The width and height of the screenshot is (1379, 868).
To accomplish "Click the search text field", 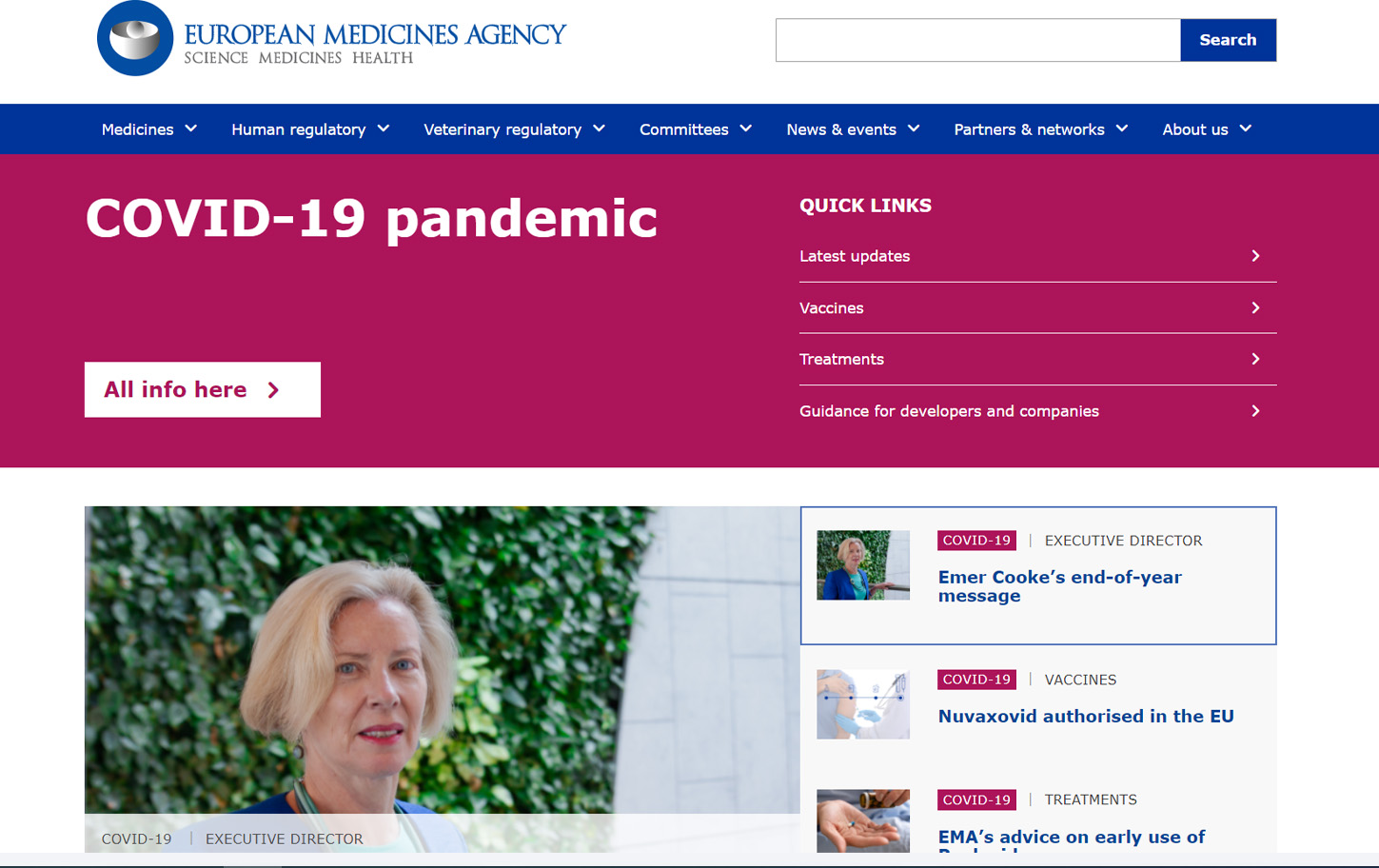I will tap(977, 40).
